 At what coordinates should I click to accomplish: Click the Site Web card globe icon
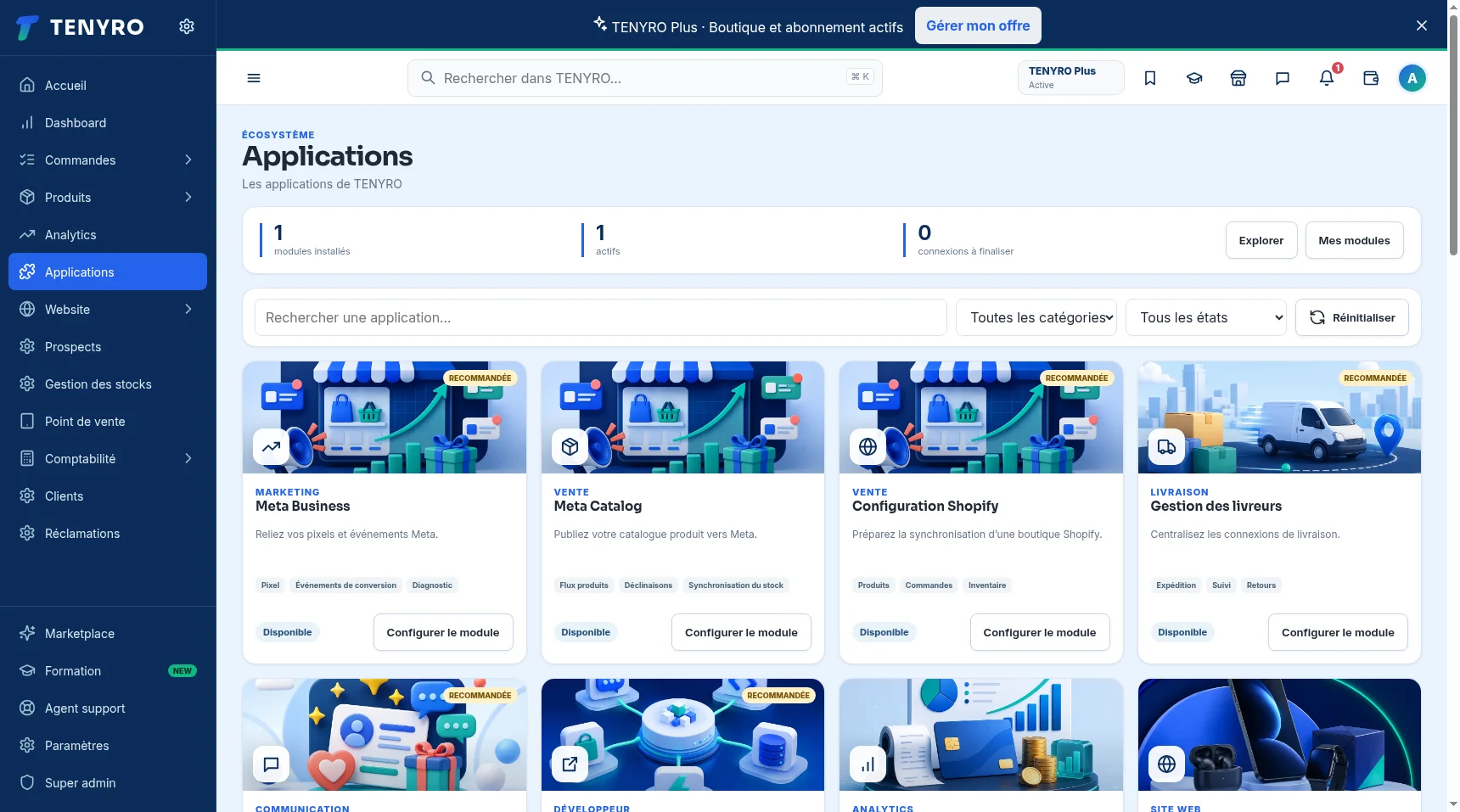click(x=1166, y=764)
